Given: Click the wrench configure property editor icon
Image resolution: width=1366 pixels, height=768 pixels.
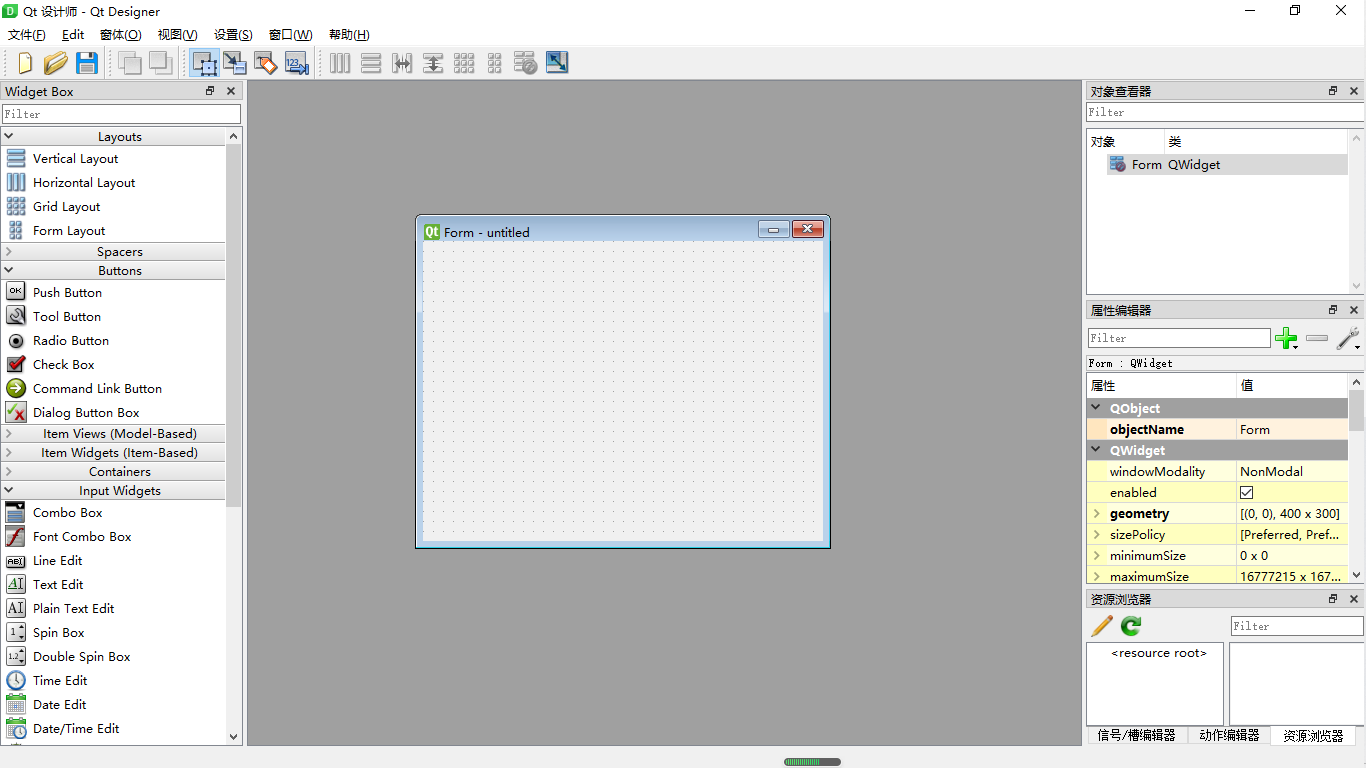Looking at the screenshot, I should tap(1349, 338).
